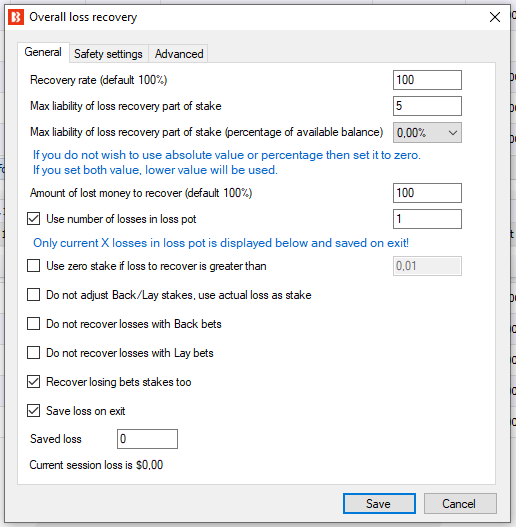Screen dimensions: 516x527
Task: Enable Do not recover losses with Back bets
Action: click(34, 324)
